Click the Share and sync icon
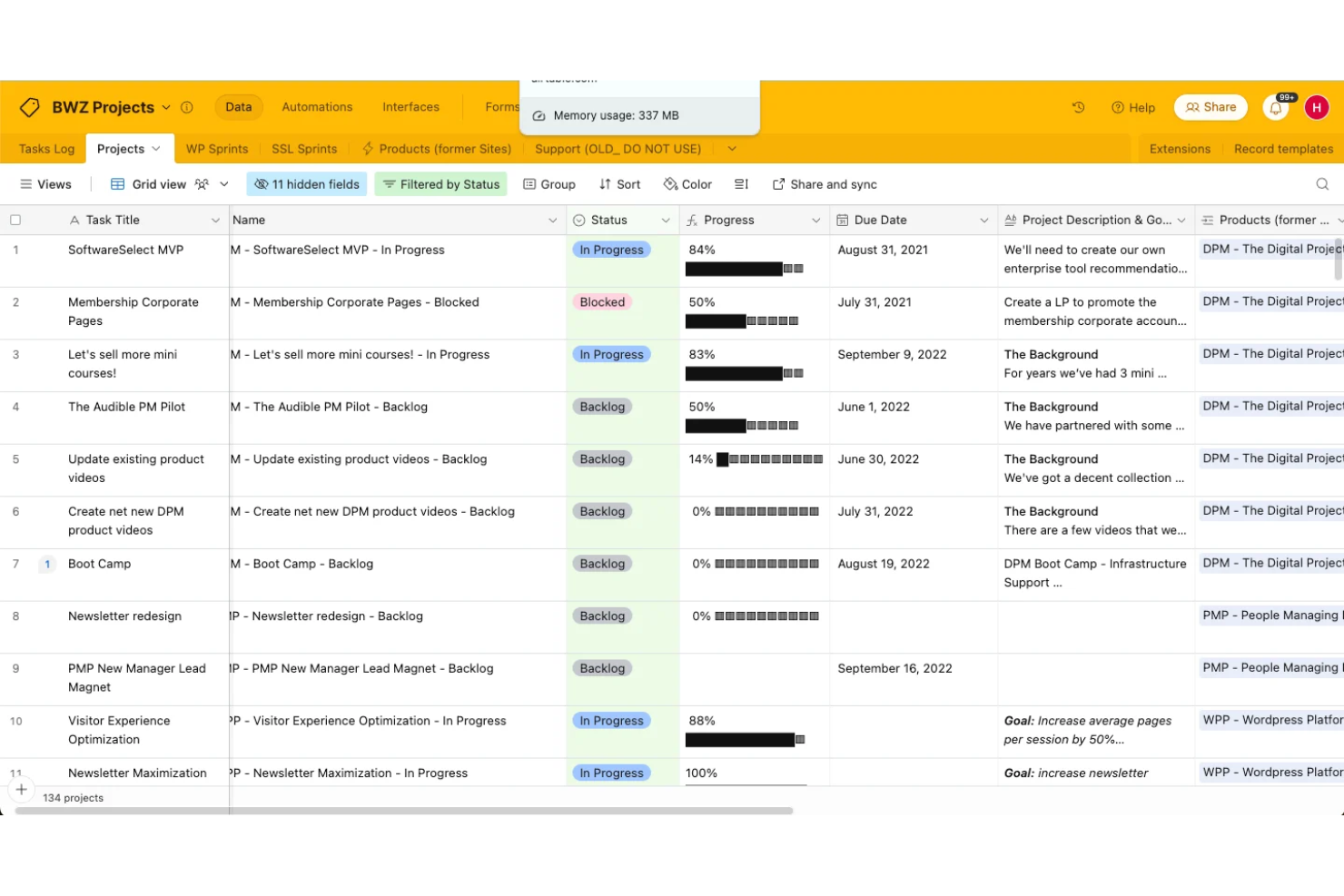Screen dimensions: 1344x896 (823, 183)
